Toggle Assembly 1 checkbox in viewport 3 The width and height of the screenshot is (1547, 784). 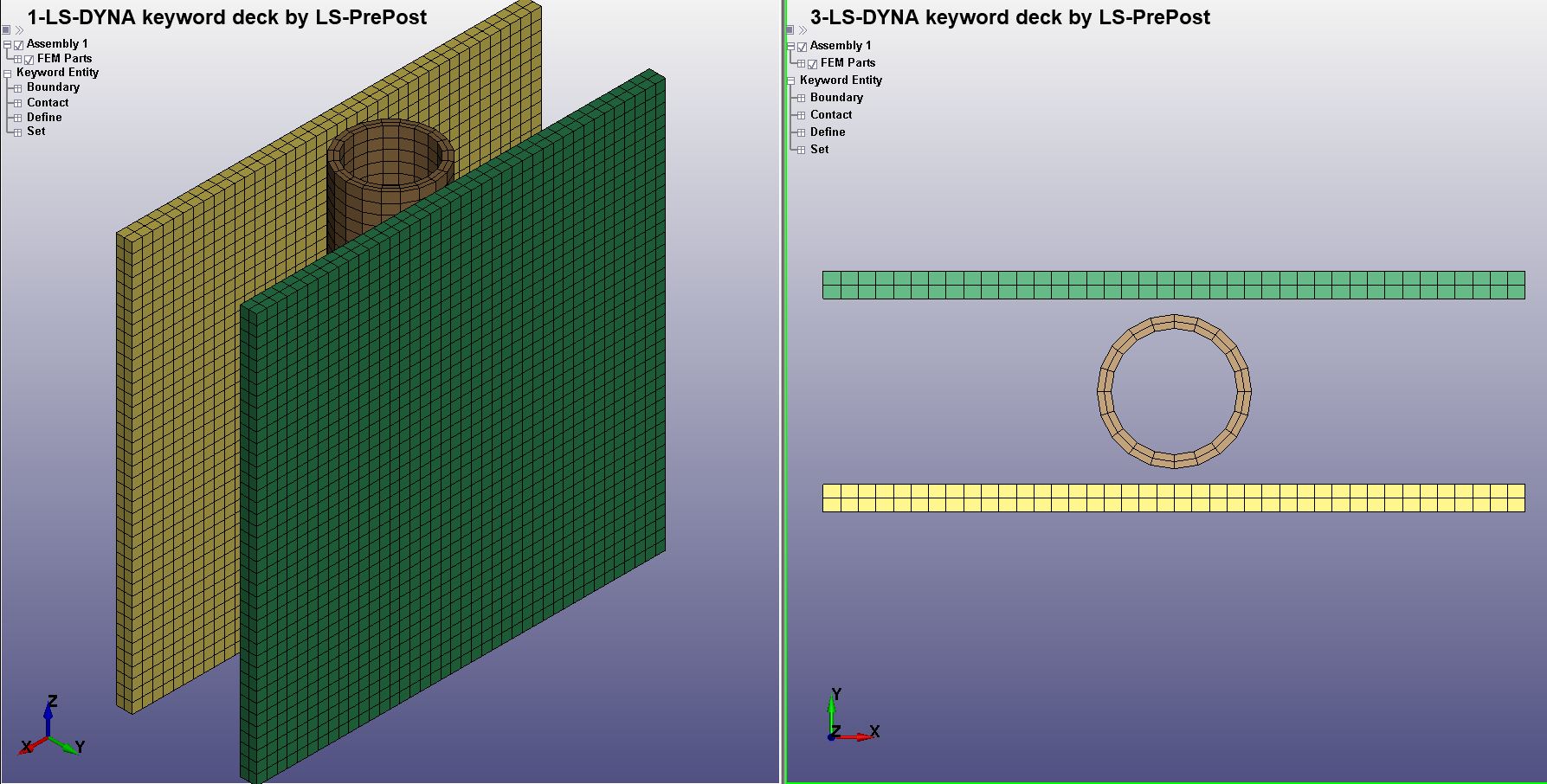point(802,47)
